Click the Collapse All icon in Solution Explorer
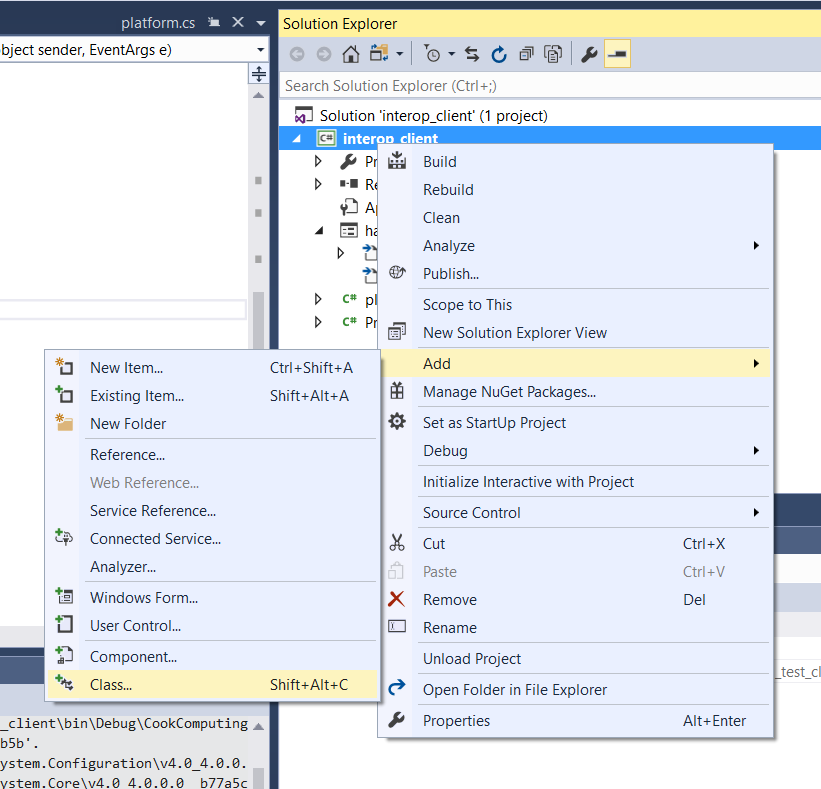Viewport: 821px width, 789px height. (x=526, y=54)
